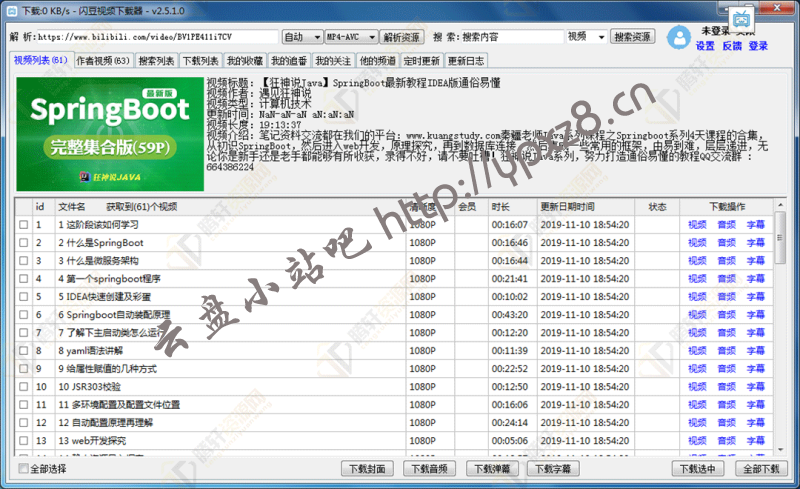
Task: View the 更新日志 tab
Action: click(x=466, y=61)
